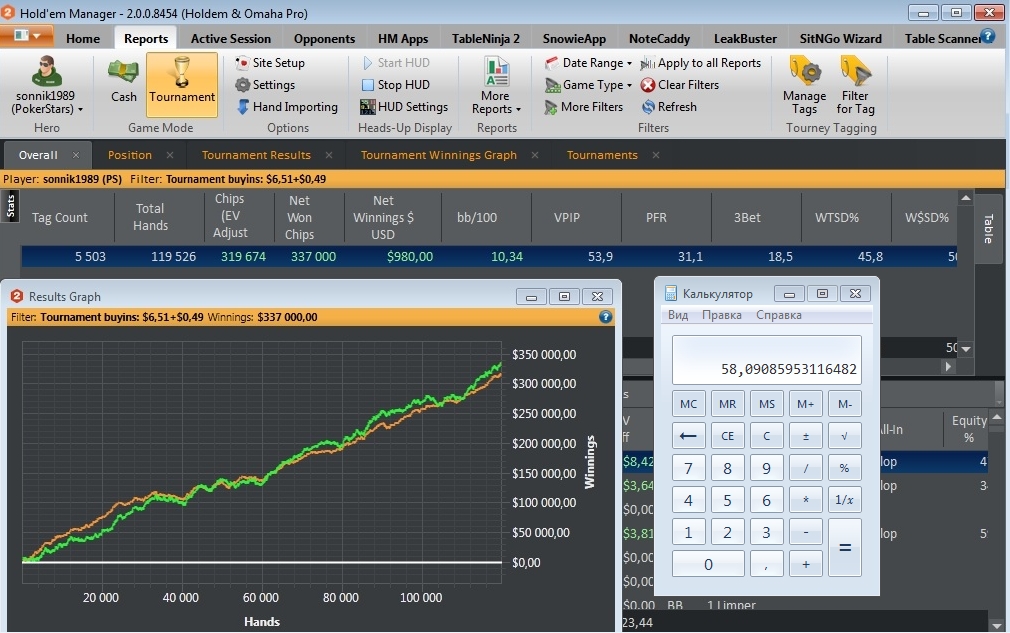
Task: Click the HUD Settings icon
Action: tap(368, 107)
